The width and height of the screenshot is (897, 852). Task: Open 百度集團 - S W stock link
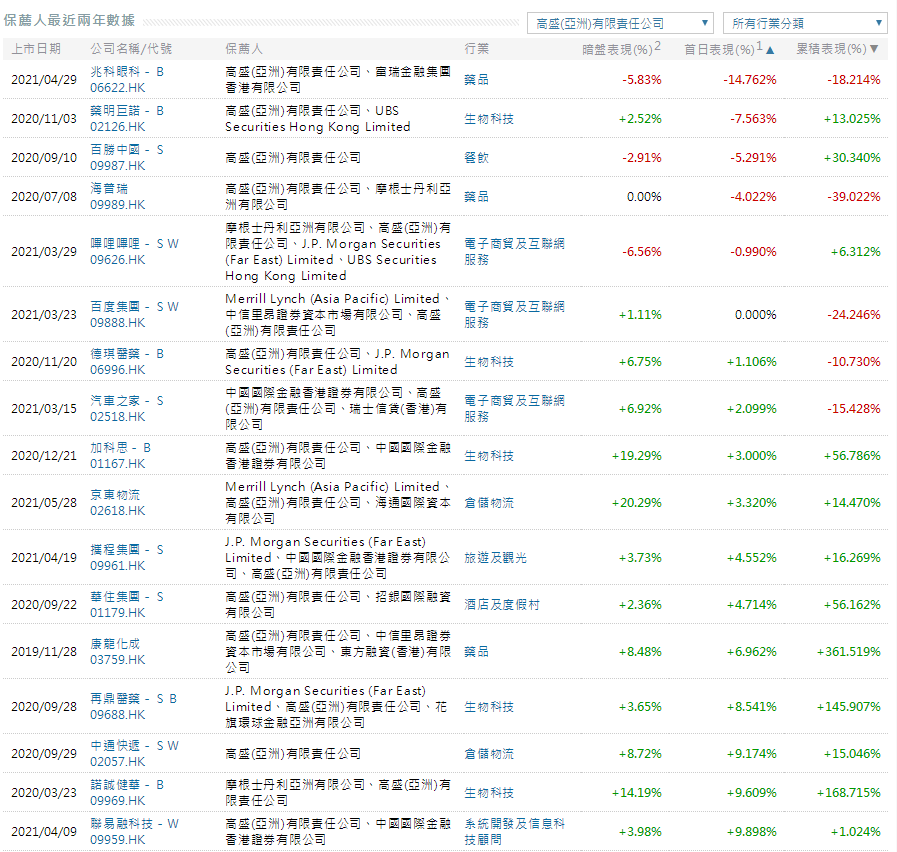[x=134, y=306]
